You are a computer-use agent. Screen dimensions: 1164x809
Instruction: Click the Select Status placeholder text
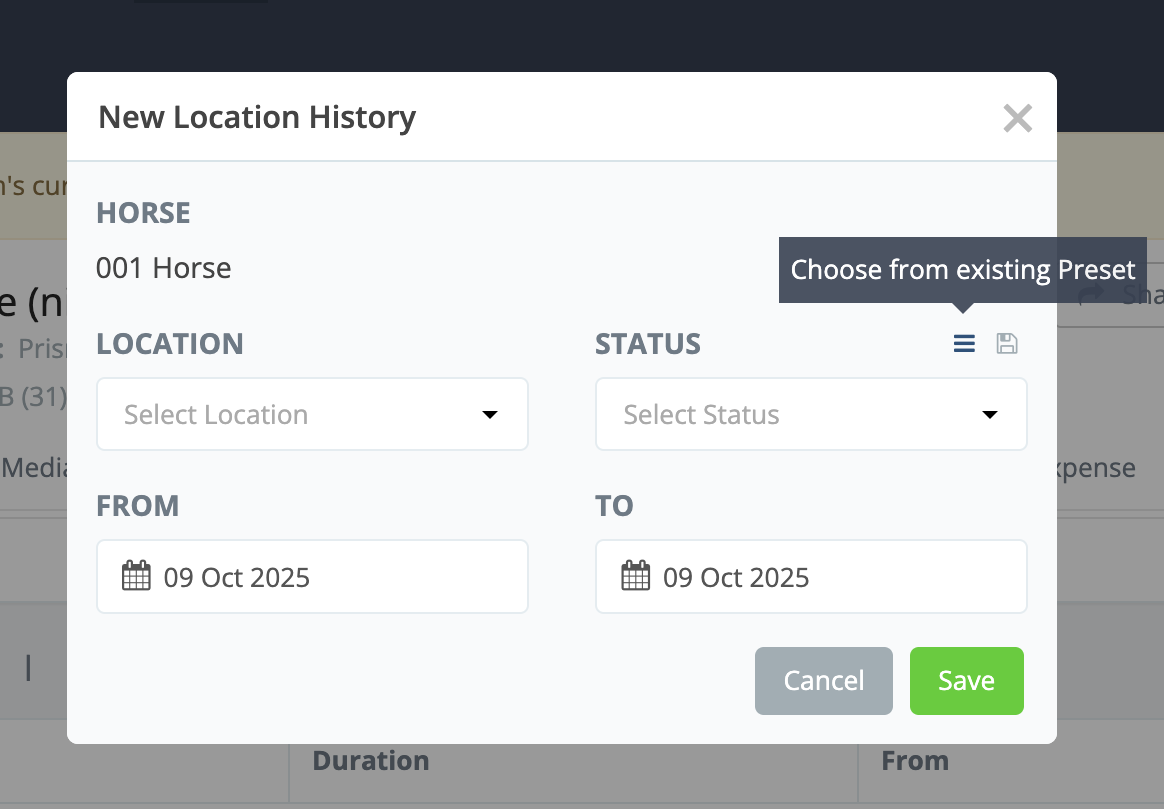(701, 415)
